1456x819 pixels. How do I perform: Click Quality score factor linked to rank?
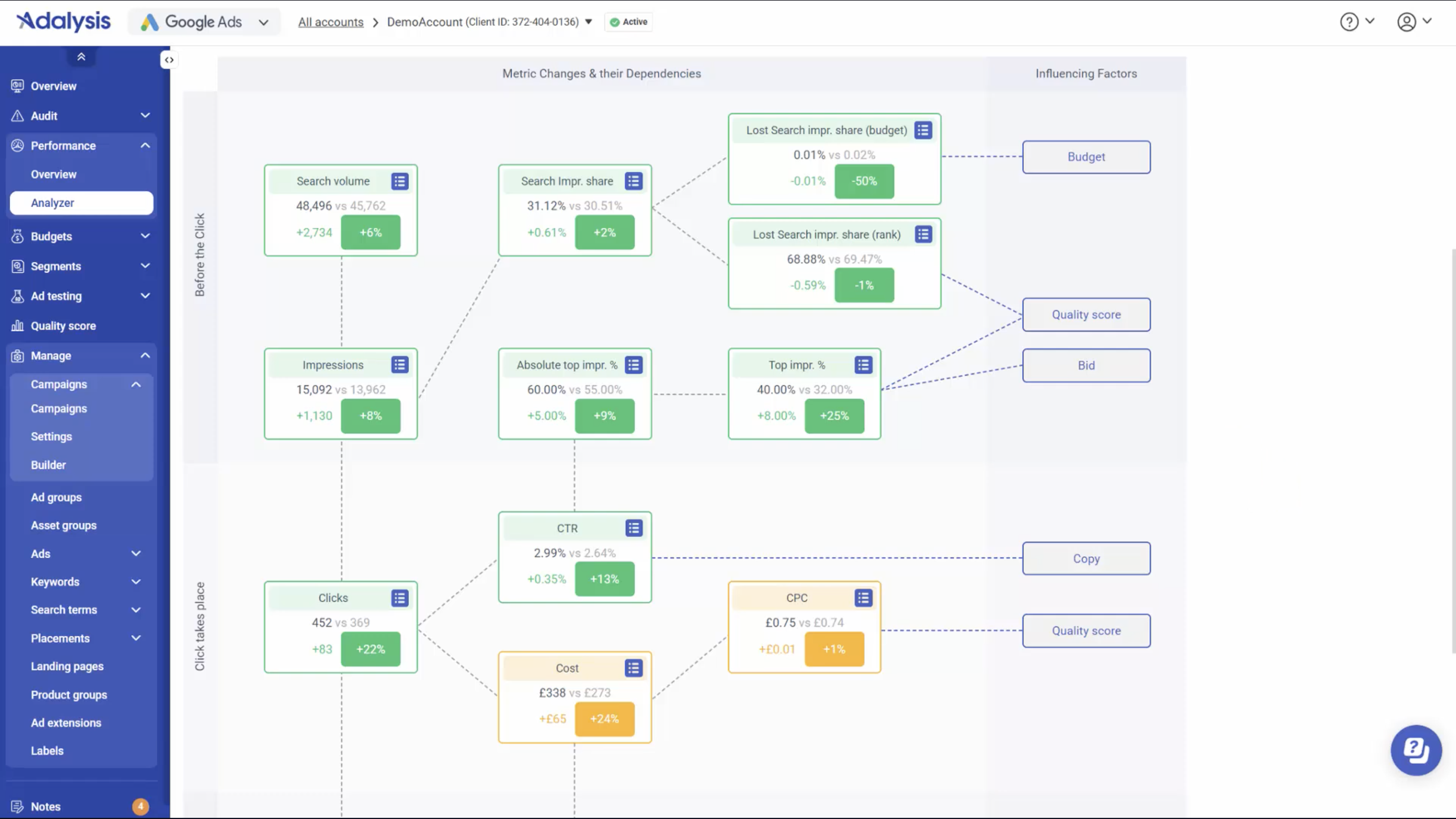1086,314
